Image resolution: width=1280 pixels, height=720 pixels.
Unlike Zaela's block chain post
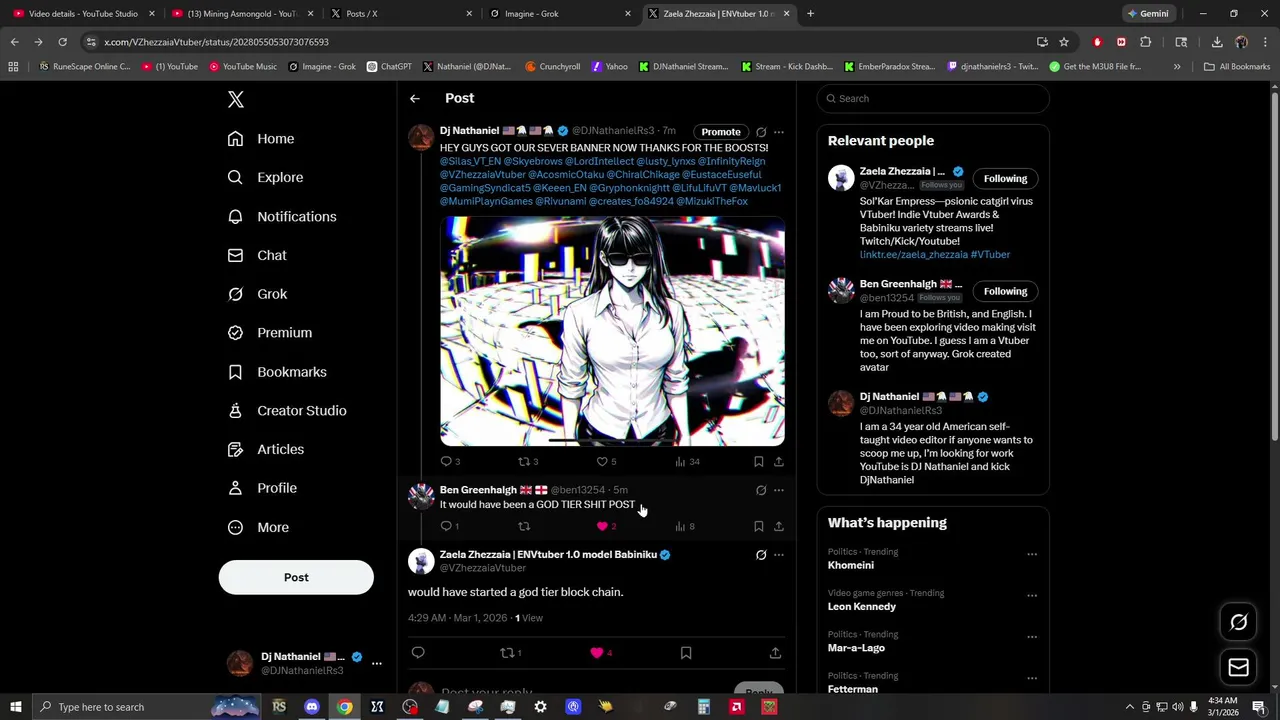(597, 653)
